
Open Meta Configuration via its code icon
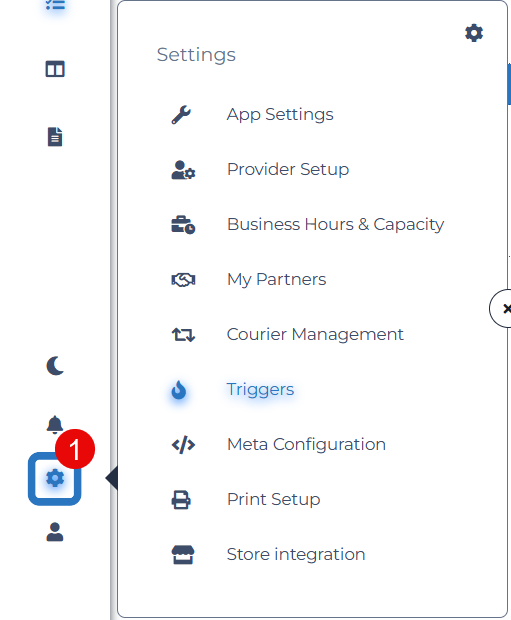(183, 445)
